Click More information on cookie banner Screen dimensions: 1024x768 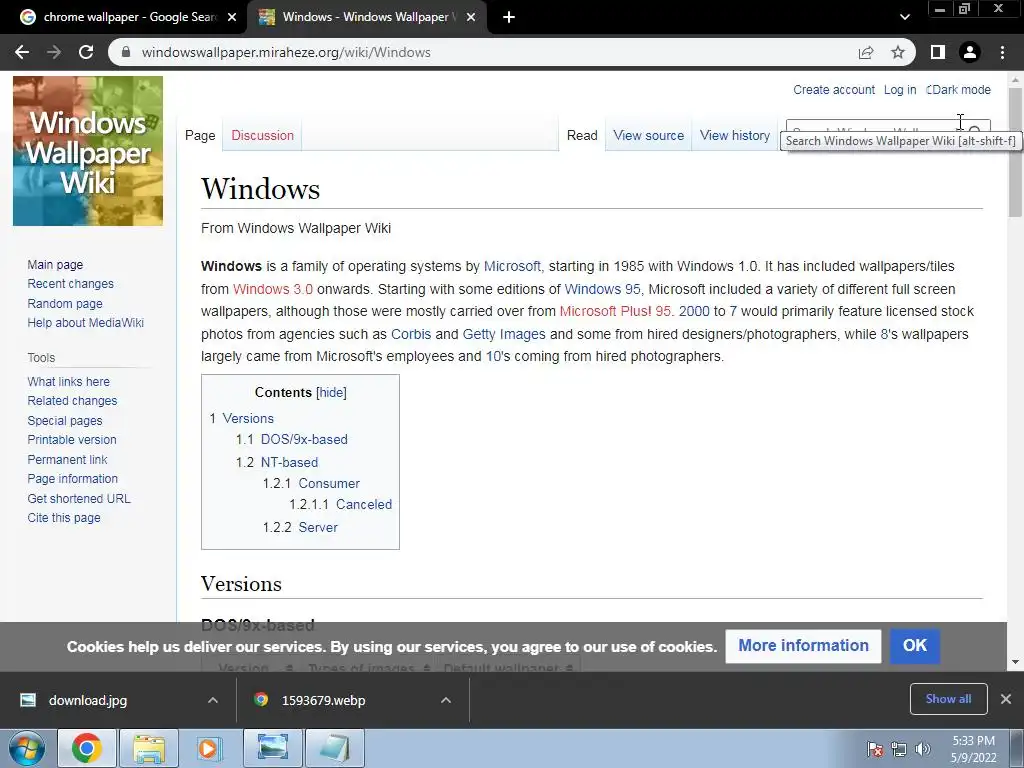[803, 646]
